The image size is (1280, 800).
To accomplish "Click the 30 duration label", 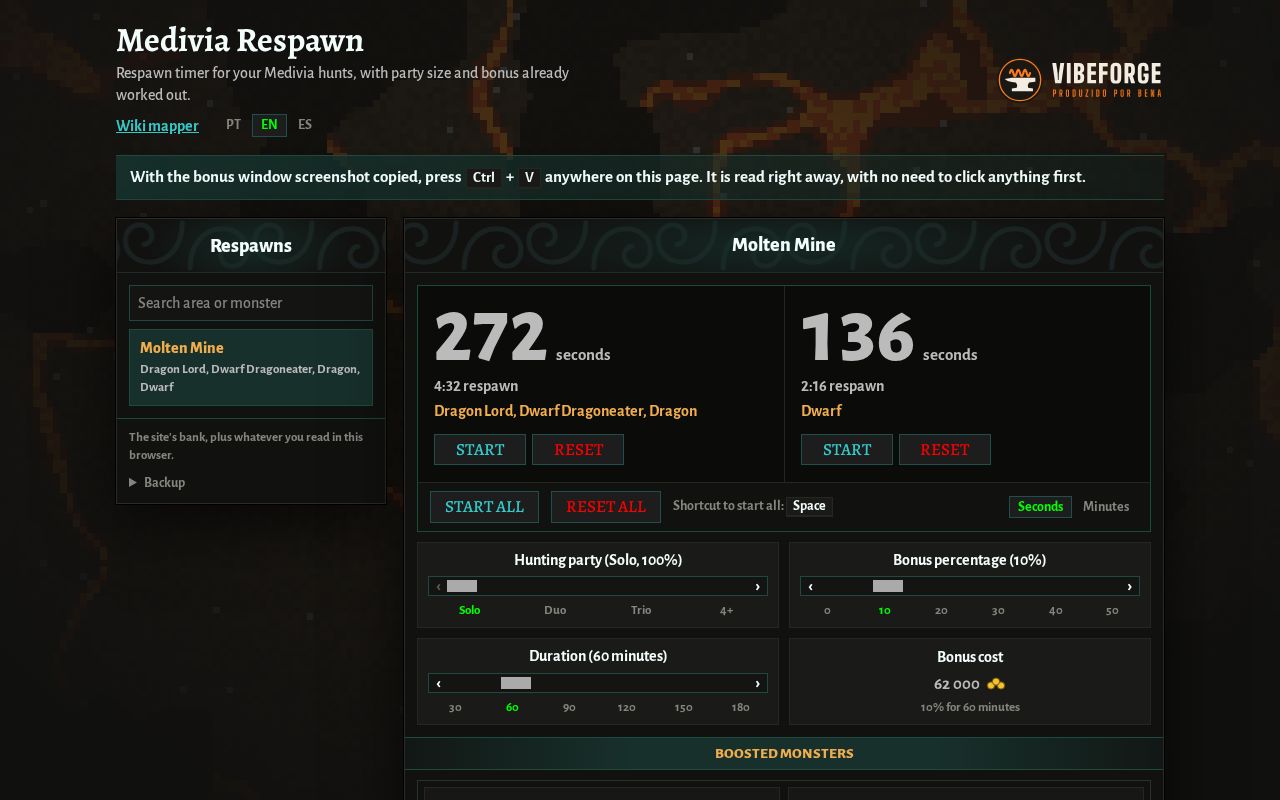I will click(x=455, y=707).
